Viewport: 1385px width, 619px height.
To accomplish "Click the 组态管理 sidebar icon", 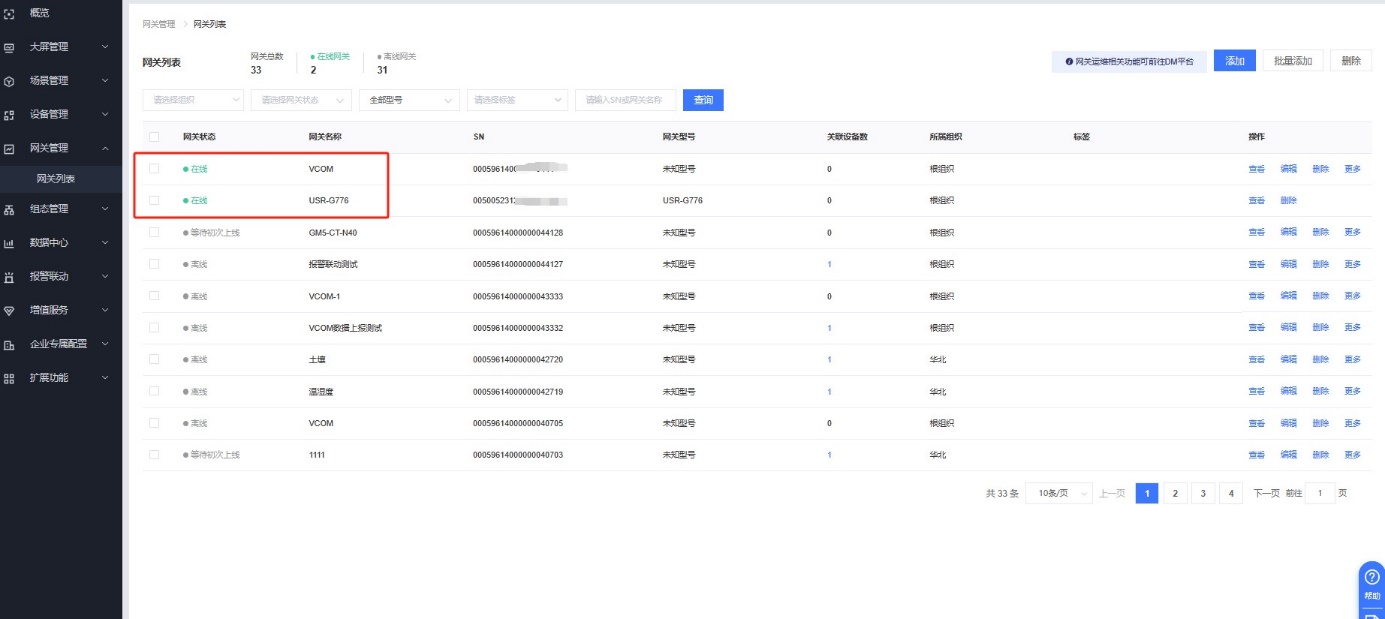I will point(9,210).
